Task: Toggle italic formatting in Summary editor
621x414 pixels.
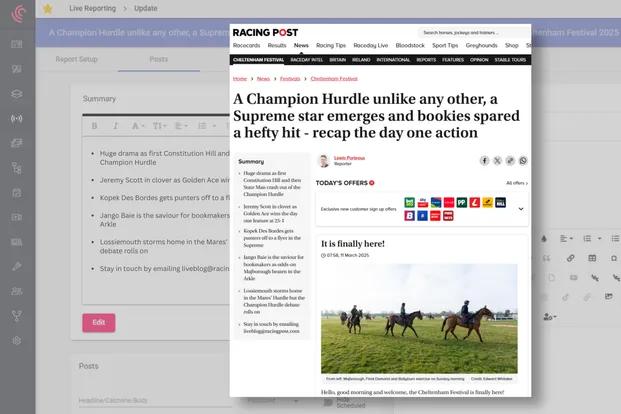Action: tap(116, 126)
